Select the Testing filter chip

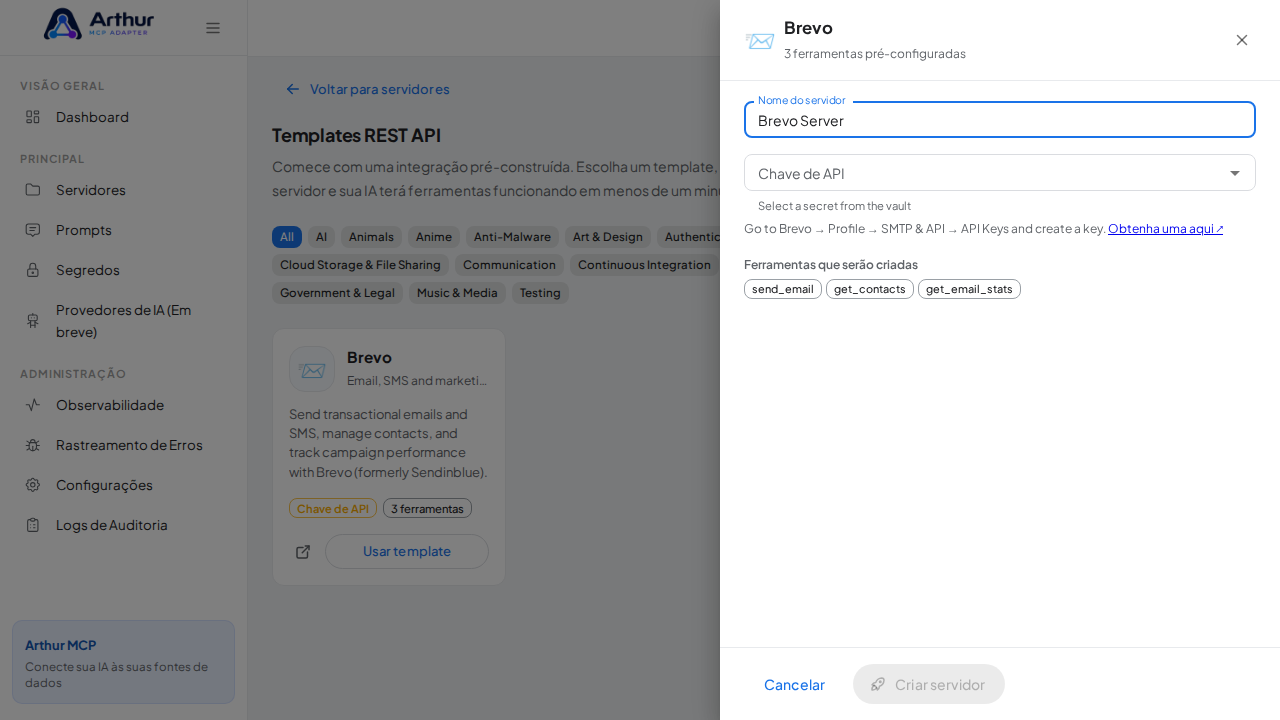click(x=540, y=293)
